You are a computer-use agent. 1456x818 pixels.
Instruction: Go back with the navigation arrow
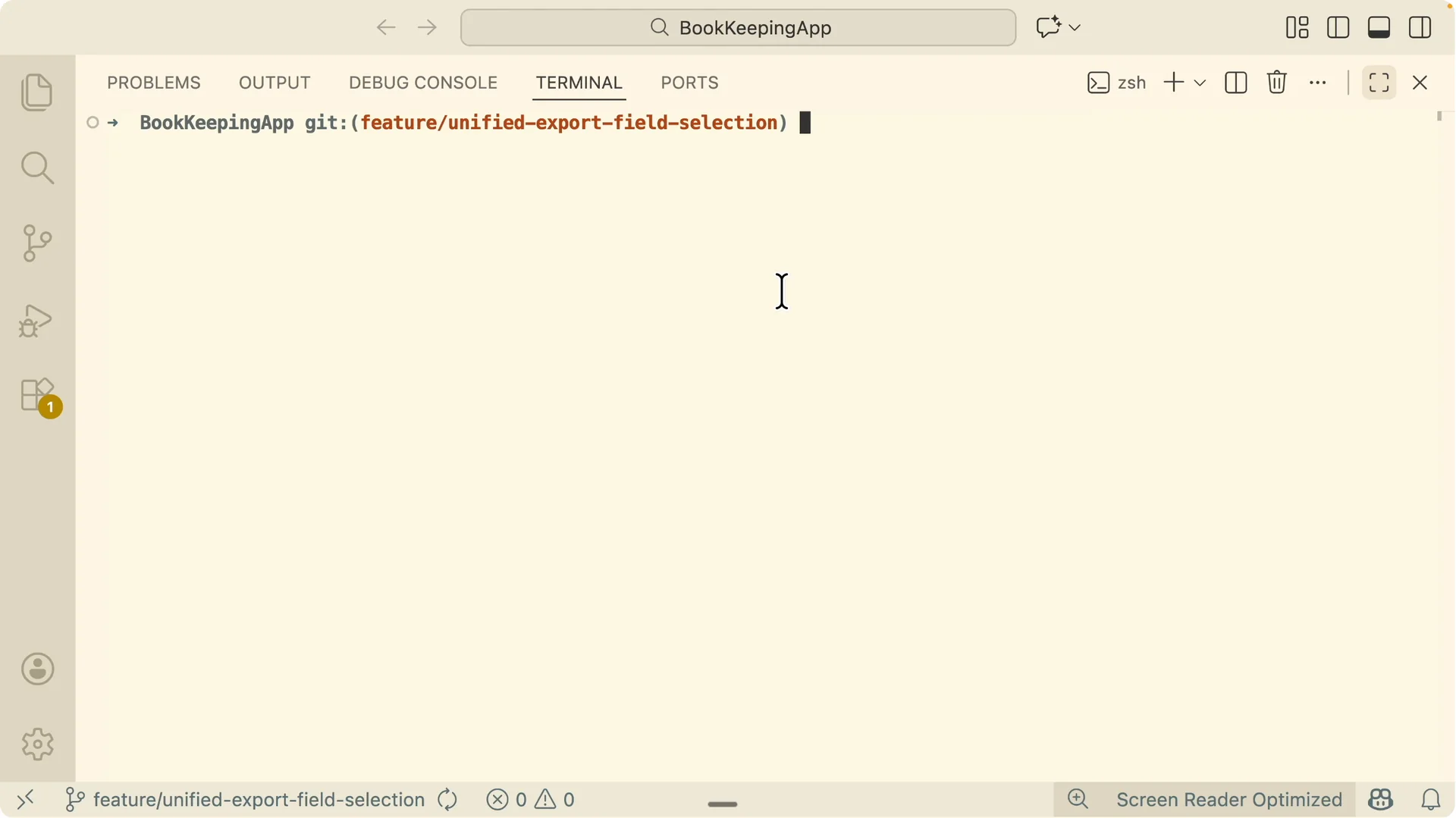(x=386, y=28)
